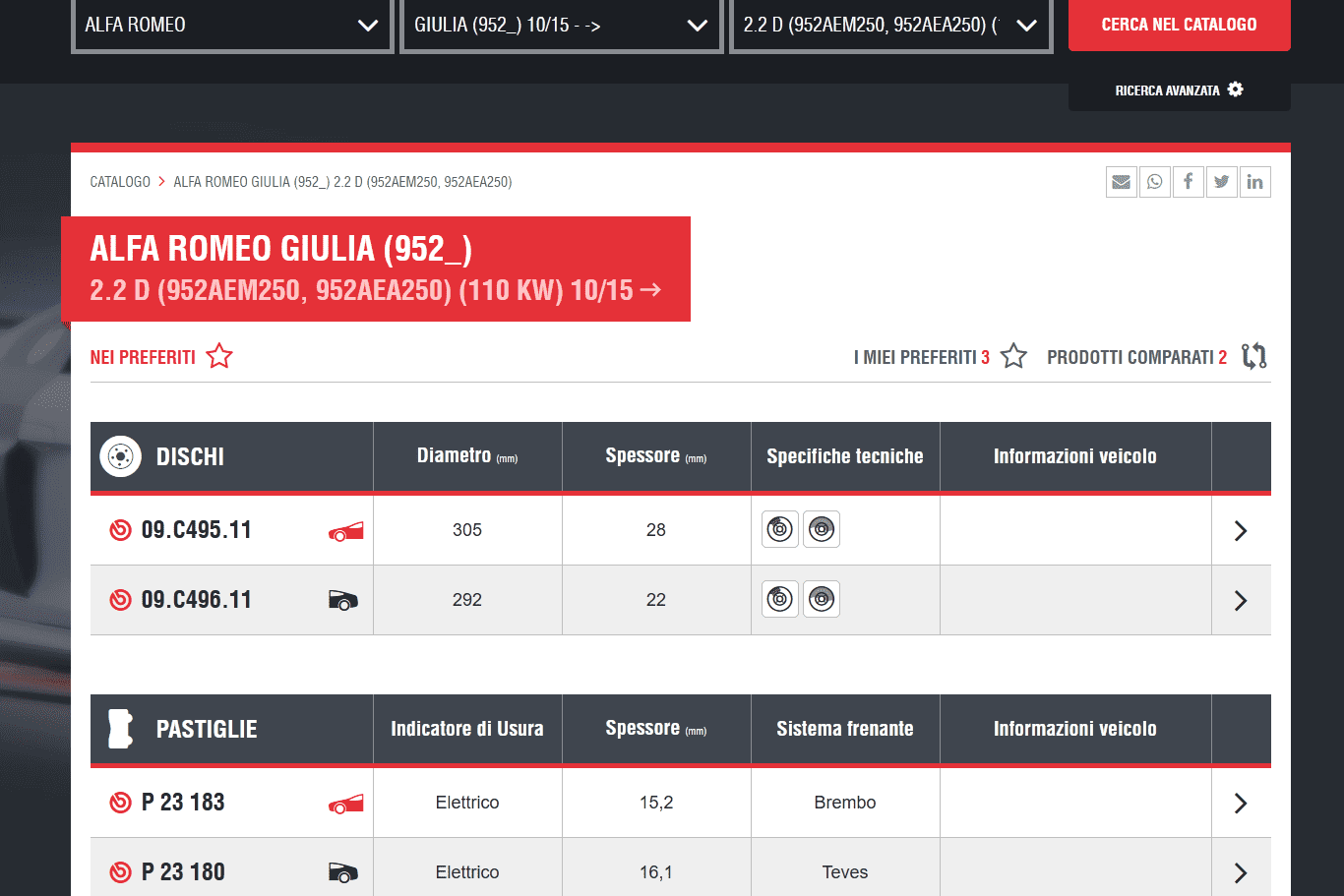Open the GIULIA (952_) model dropdown
Screen dimensions: 1344x896
[562, 26]
